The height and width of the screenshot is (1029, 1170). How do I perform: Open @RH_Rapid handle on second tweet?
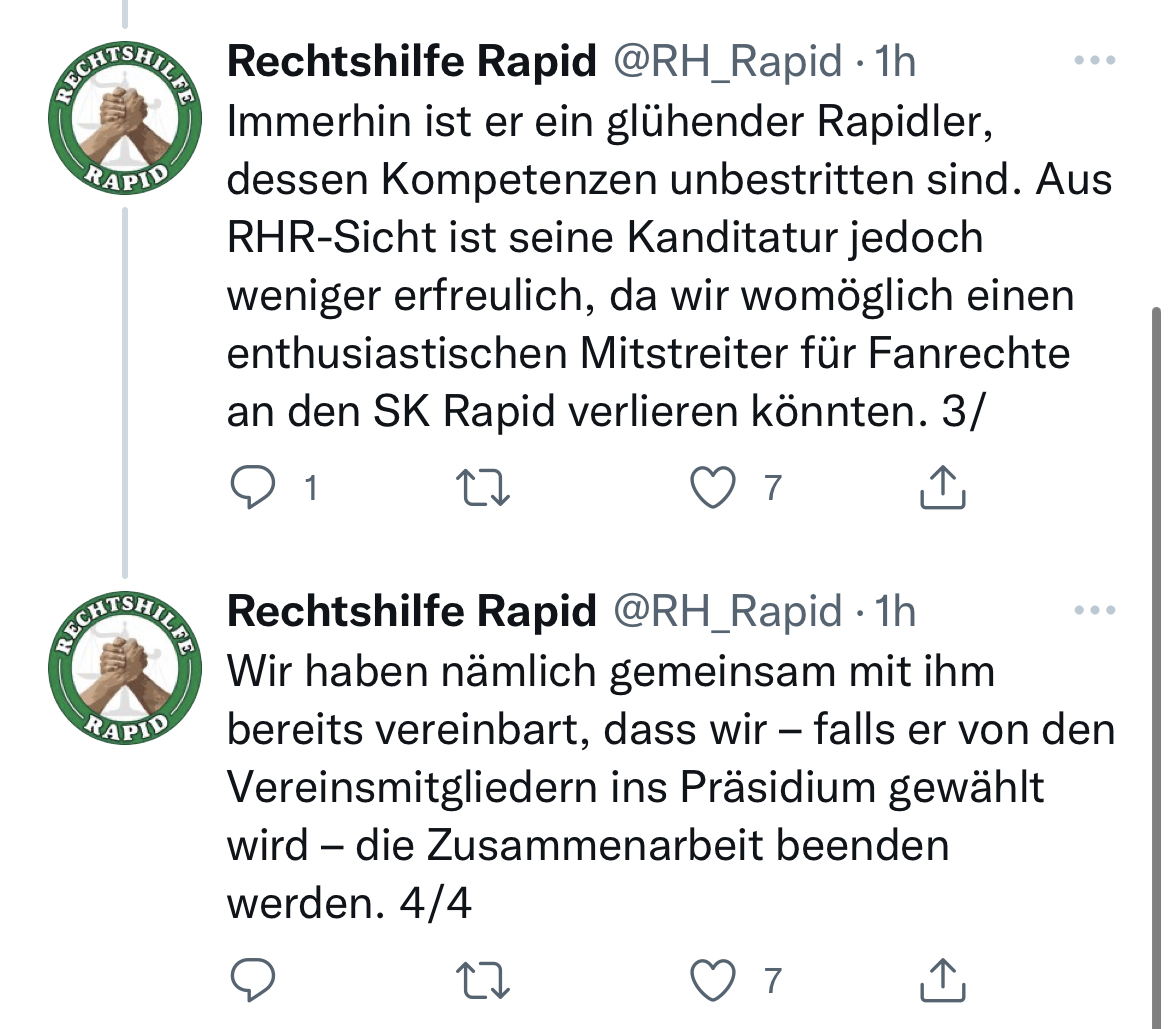click(728, 610)
